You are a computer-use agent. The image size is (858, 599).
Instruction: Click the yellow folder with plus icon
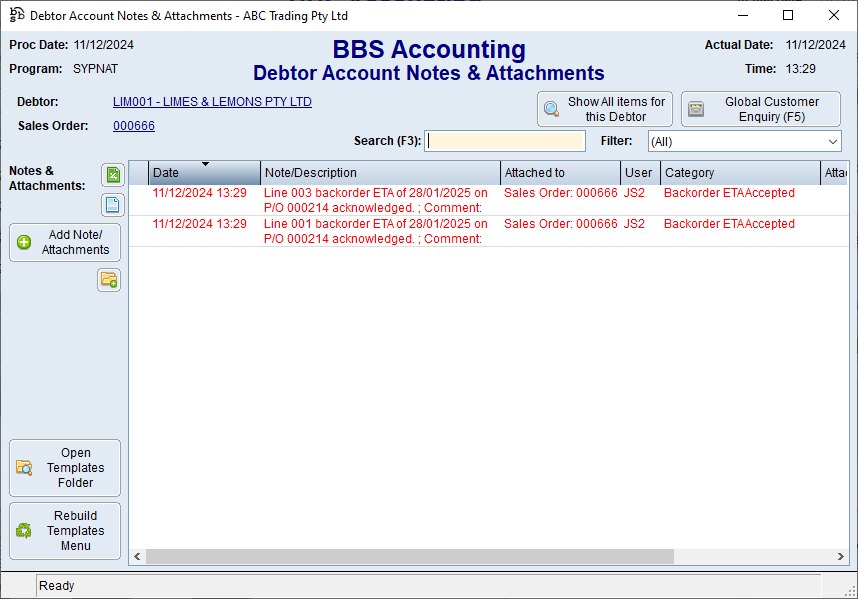click(109, 280)
